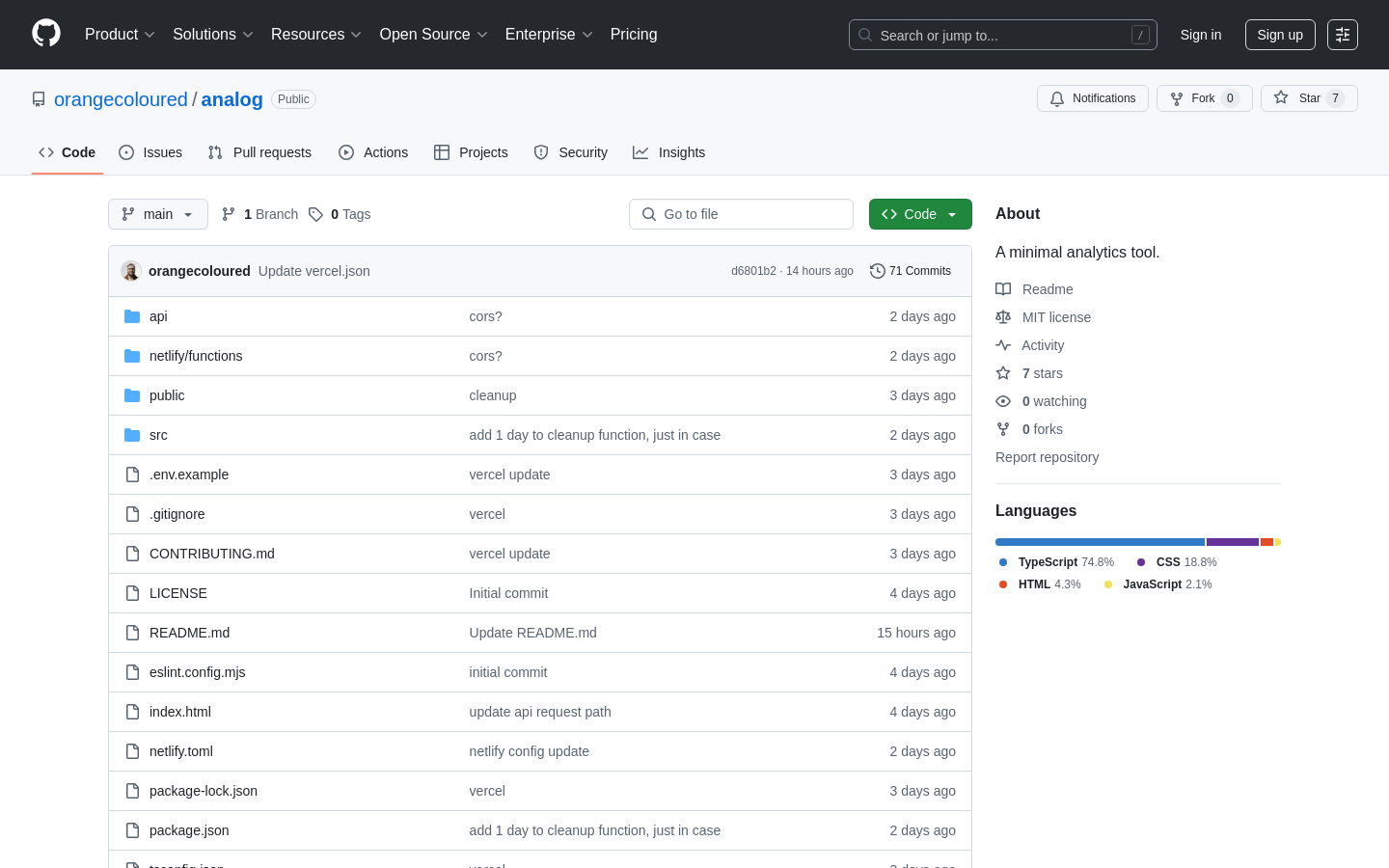Screen dimensions: 1389x868
Task: Click the bell icon in Notifications
Action: pos(1057,98)
